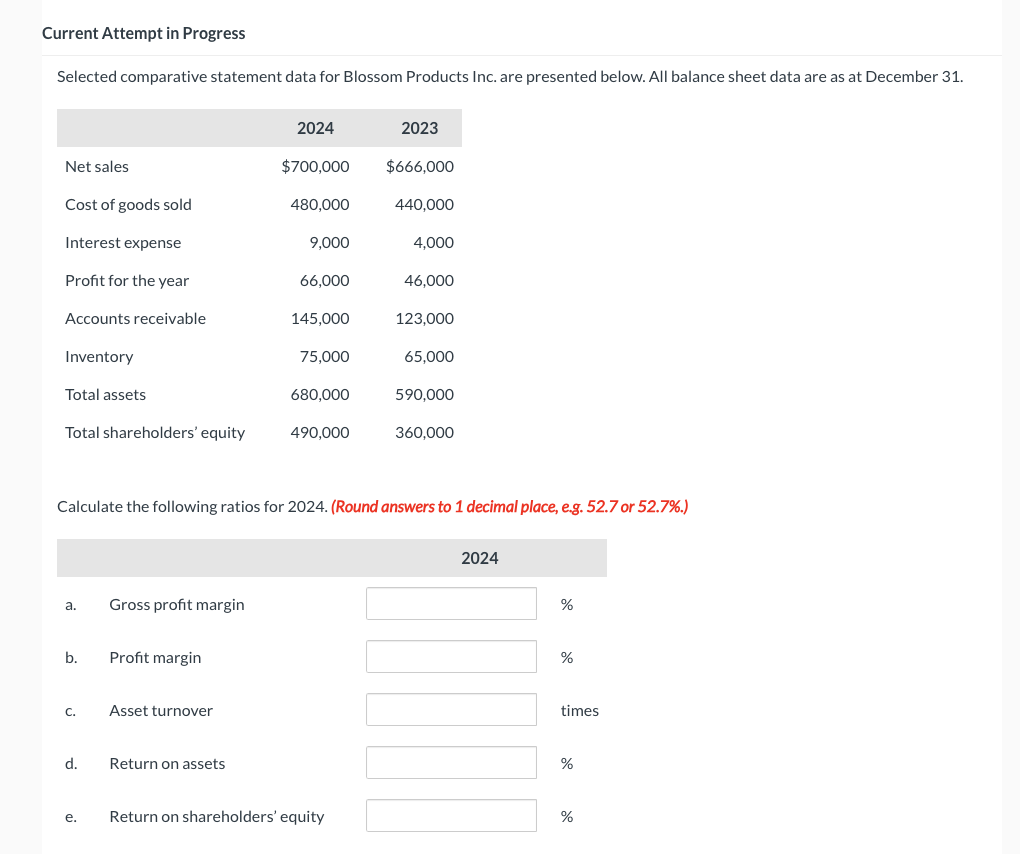This screenshot has height=854, width=1020.
Task: Click the Gross profit margin input field
Action: [x=451, y=602]
